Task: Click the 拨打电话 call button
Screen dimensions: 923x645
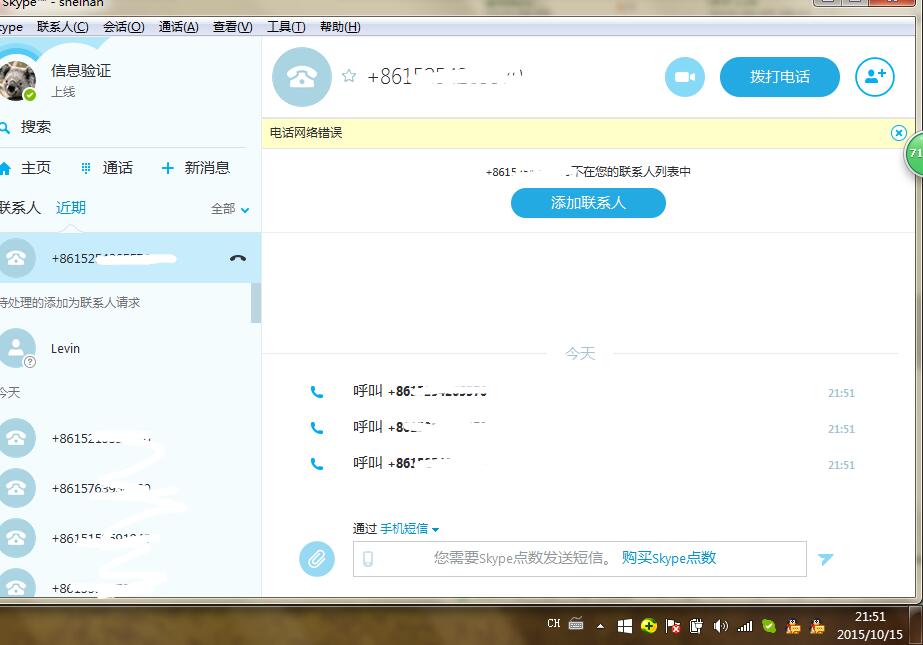Action: tap(779, 76)
